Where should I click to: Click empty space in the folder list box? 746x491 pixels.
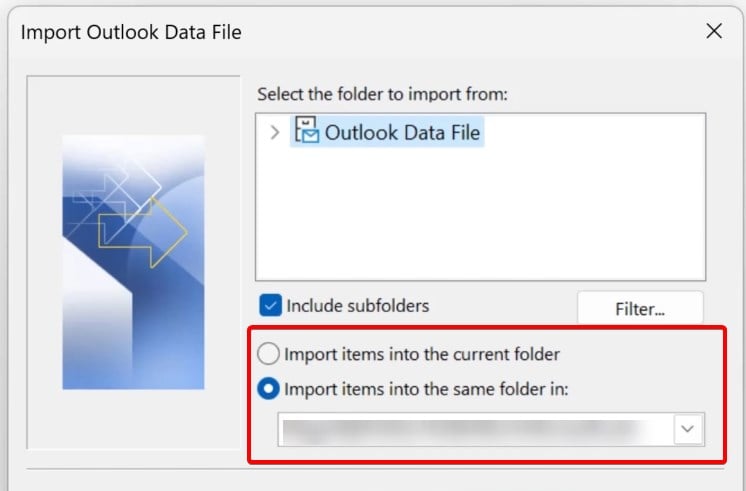click(x=480, y=220)
